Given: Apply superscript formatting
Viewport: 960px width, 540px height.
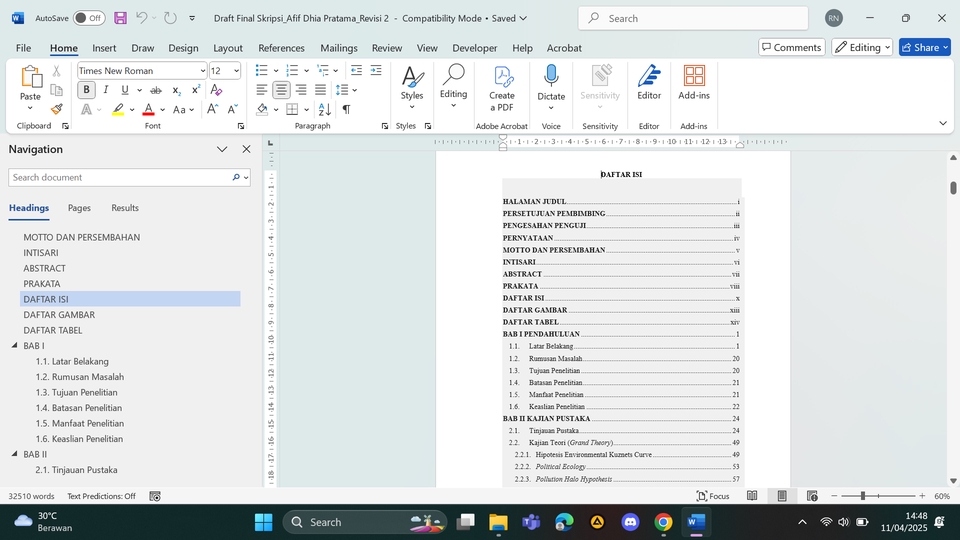Looking at the screenshot, I should (x=196, y=90).
